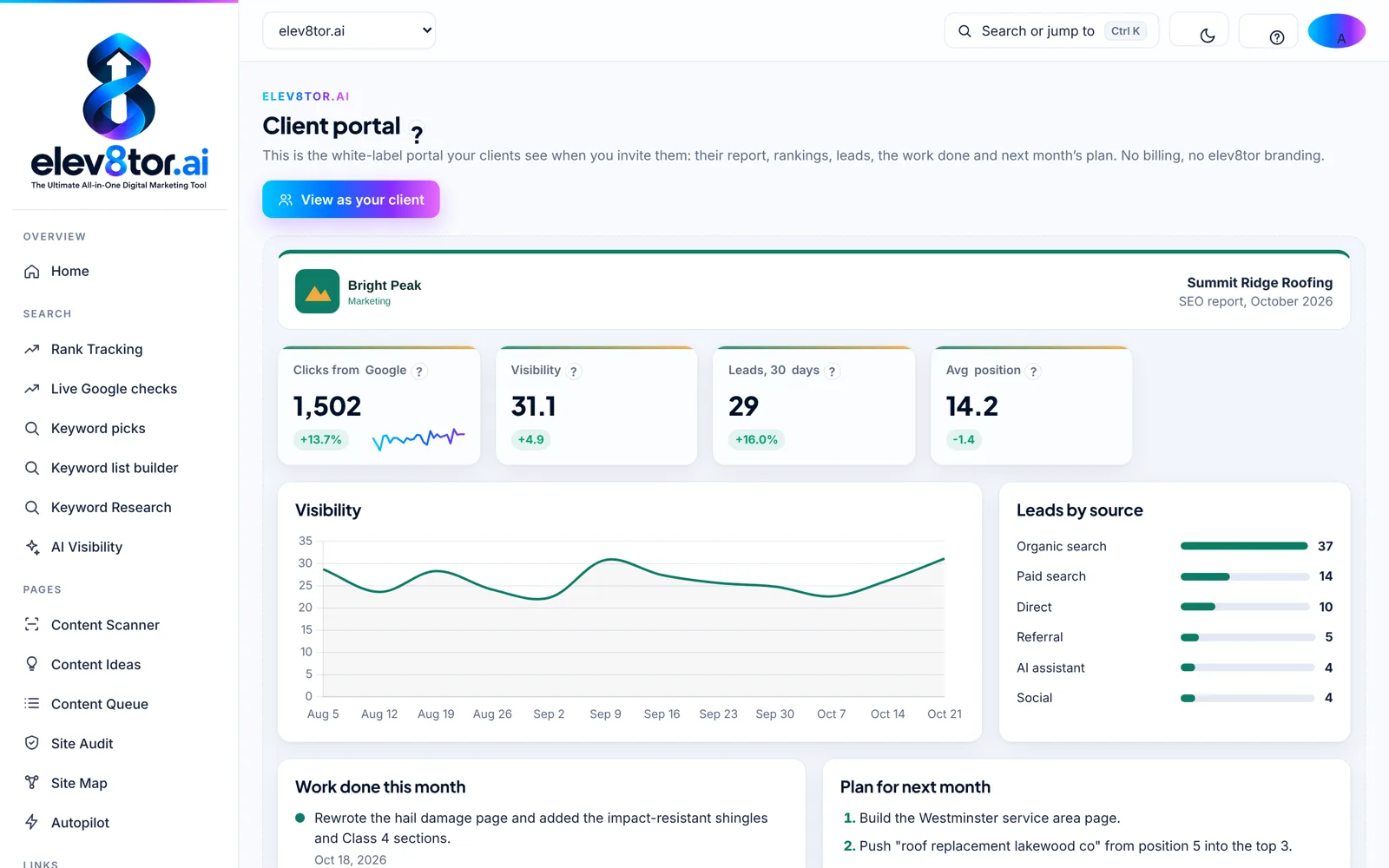Click the Keyword Research magnifier icon
The width and height of the screenshot is (1389, 868).
(32, 508)
